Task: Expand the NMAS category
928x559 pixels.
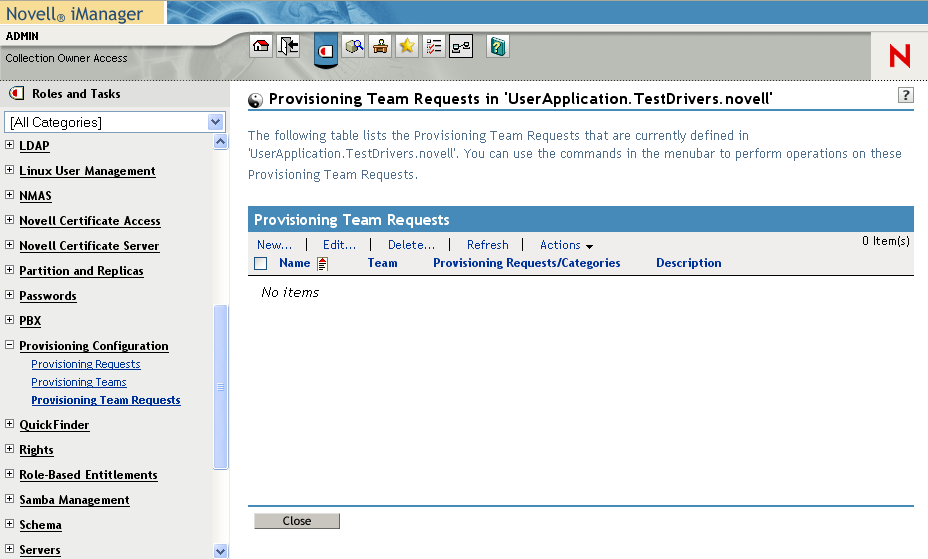Action: (x=9, y=195)
